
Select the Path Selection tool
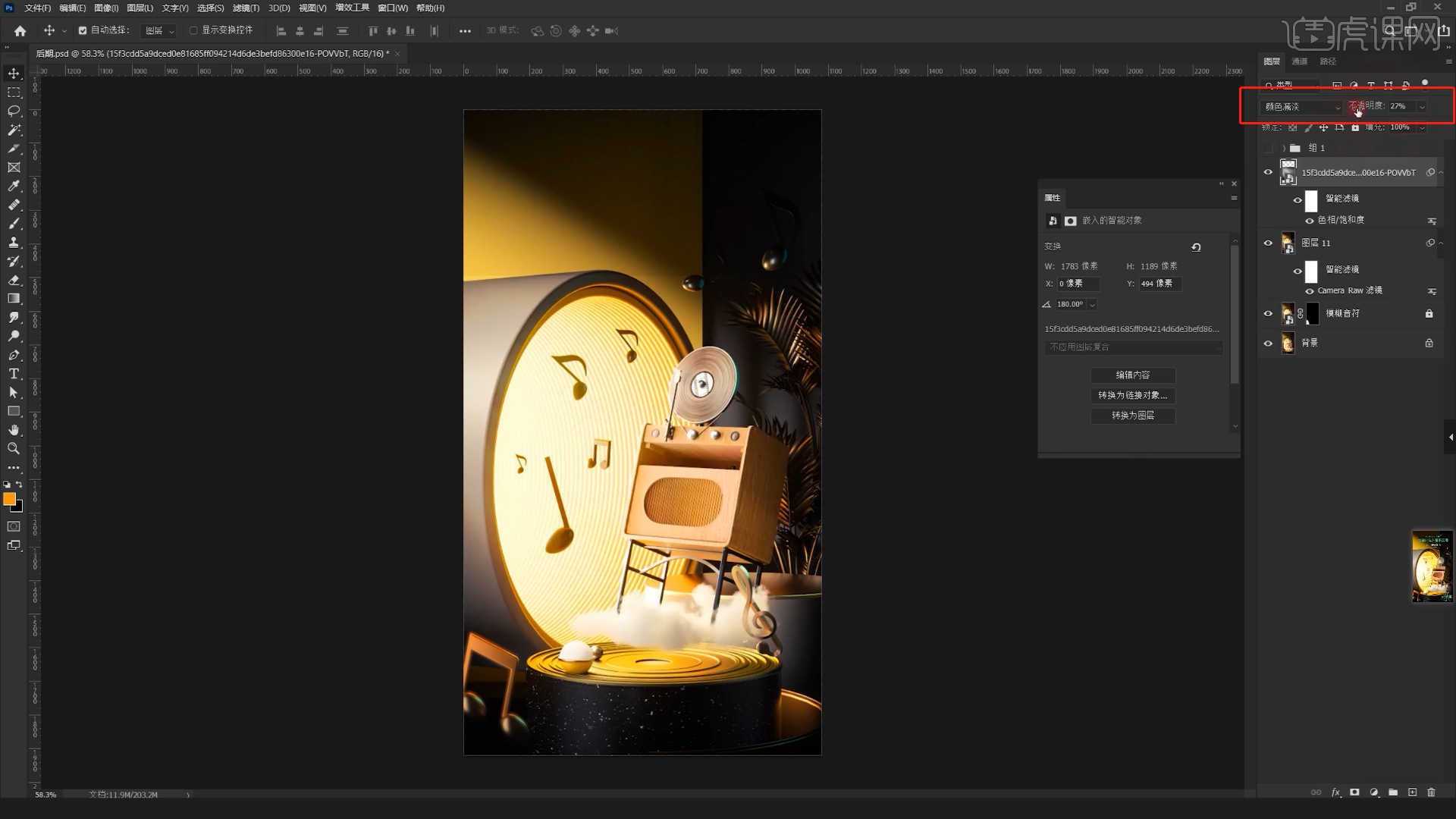tap(14, 392)
